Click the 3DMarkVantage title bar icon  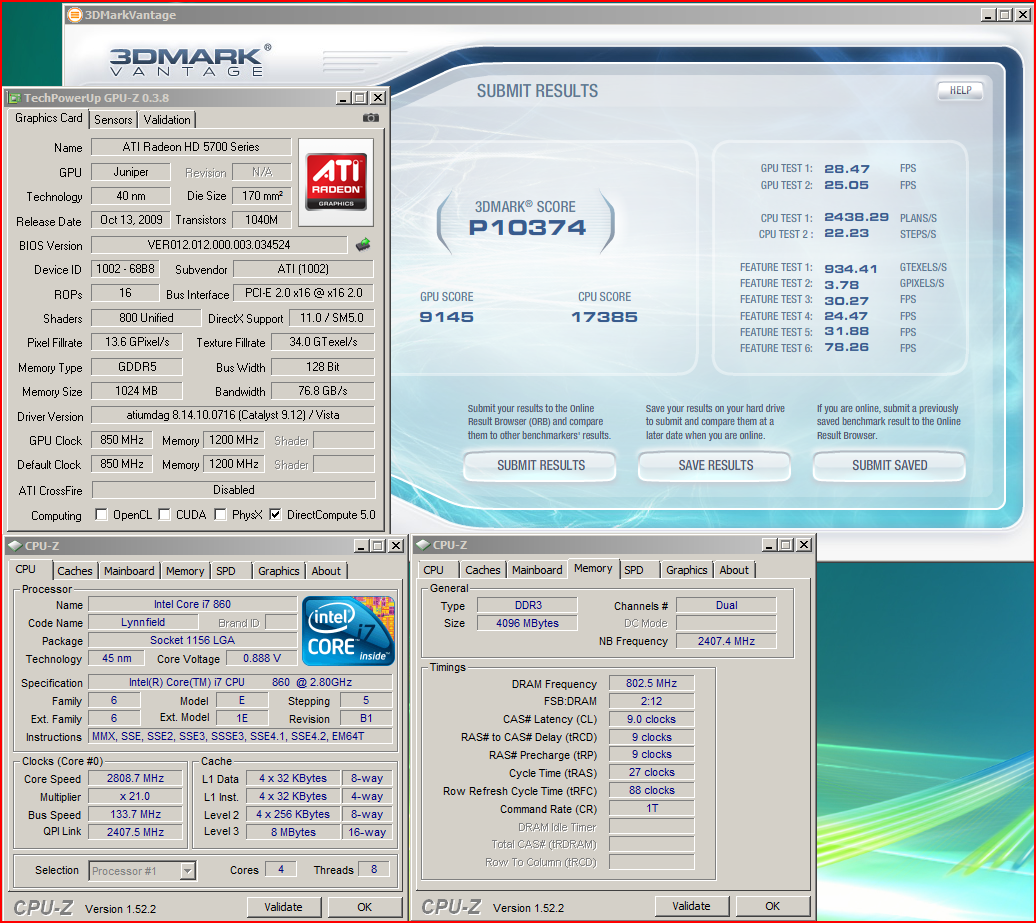pos(75,15)
